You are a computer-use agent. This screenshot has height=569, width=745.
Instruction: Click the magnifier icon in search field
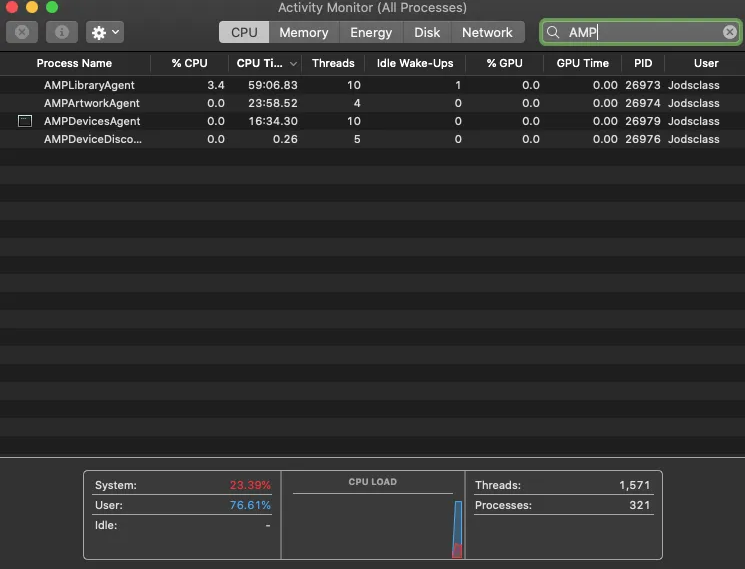(553, 32)
